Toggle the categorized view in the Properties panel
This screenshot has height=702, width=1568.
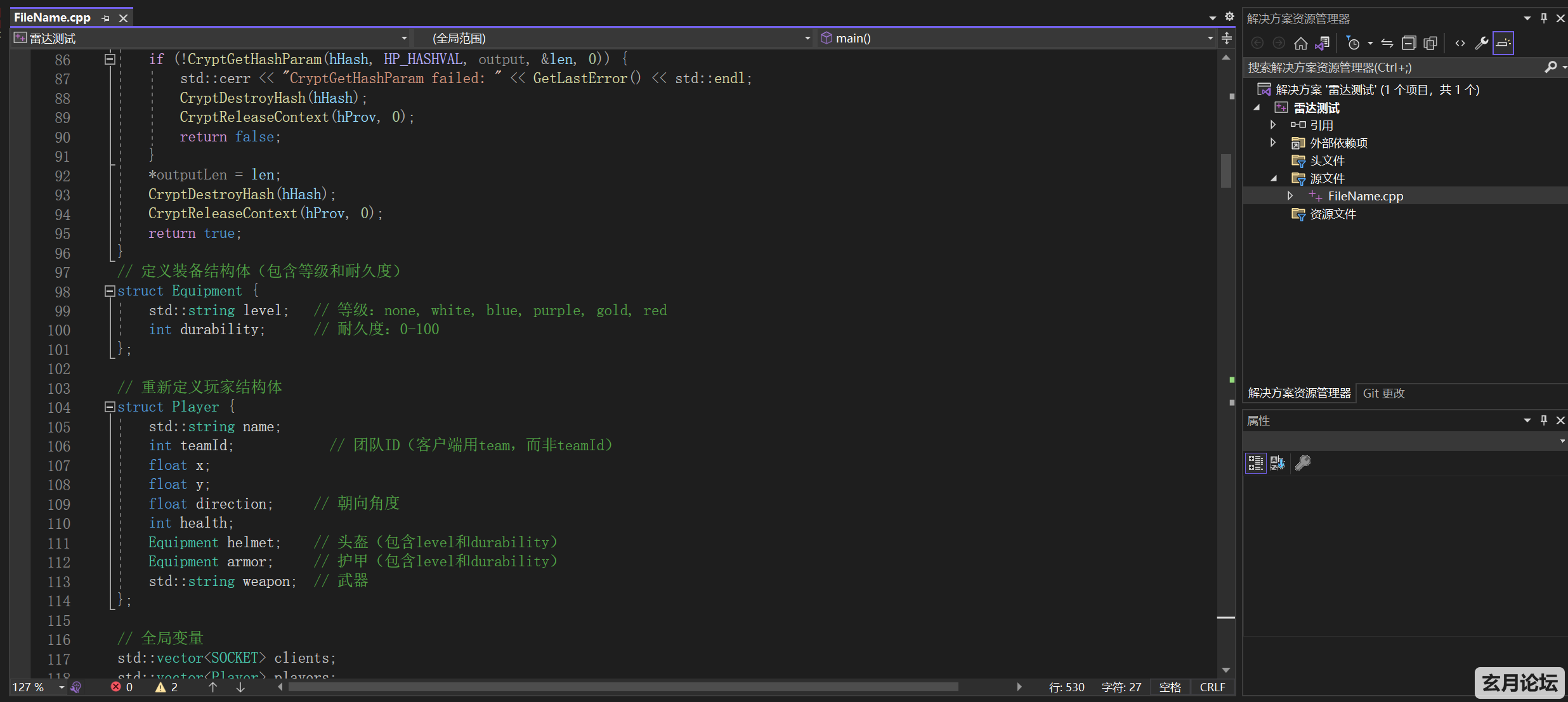1255,463
